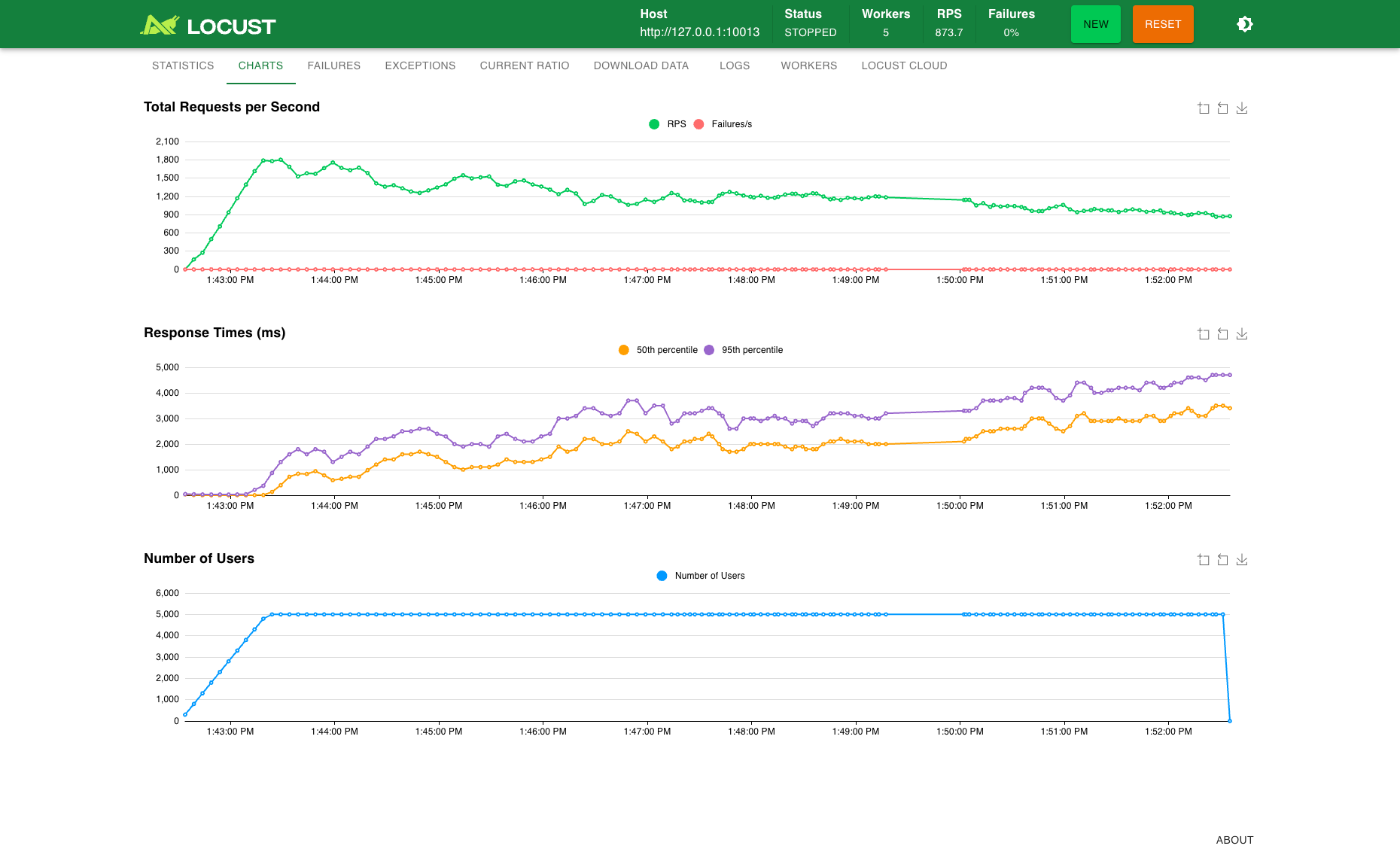Select the Charts tab
The width and height of the screenshot is (1400, 855).
click(260, 65)
